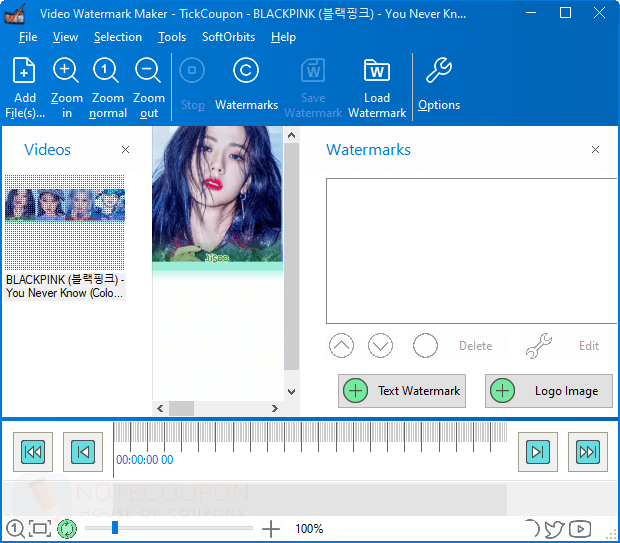Click the 00:00:00 00 timecode text

tap(145, 460)
